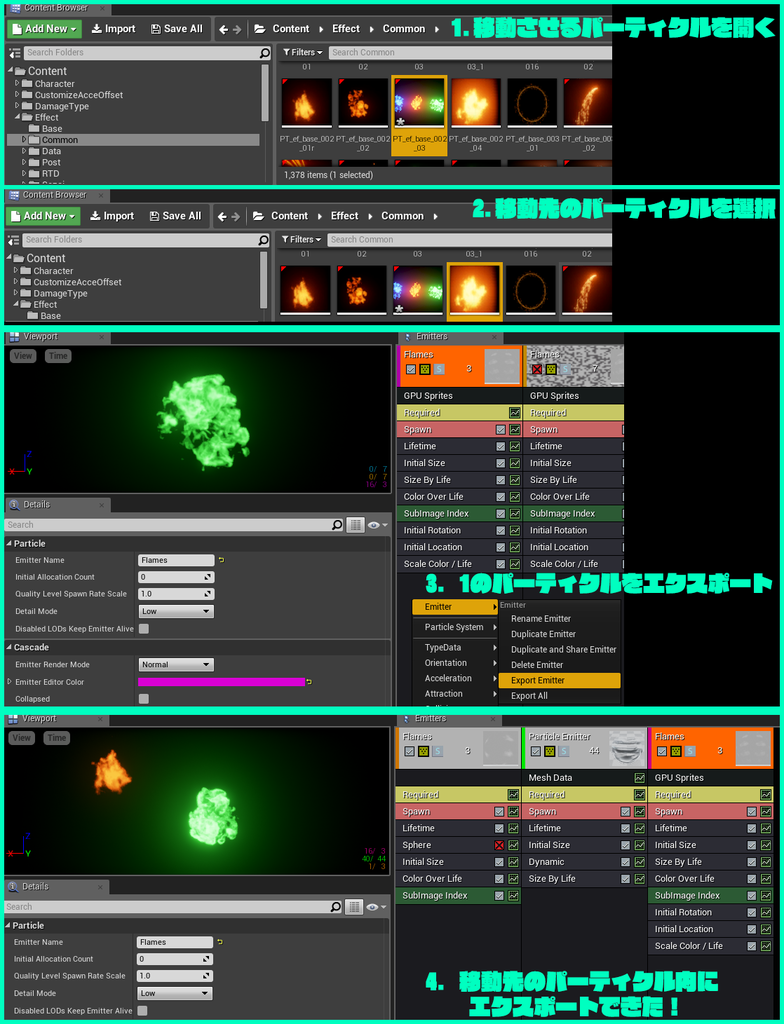Screen dimensions: 784x1024
Task: Open the Detail Mode dropdown in the upper Details panel
Action: [176, 611]
